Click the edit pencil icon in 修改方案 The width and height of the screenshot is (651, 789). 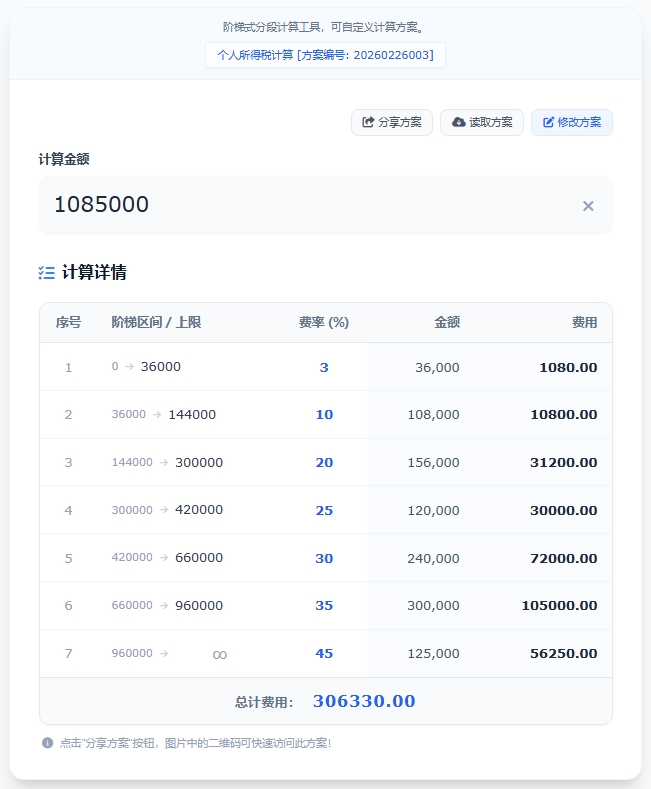coord(548,122)
